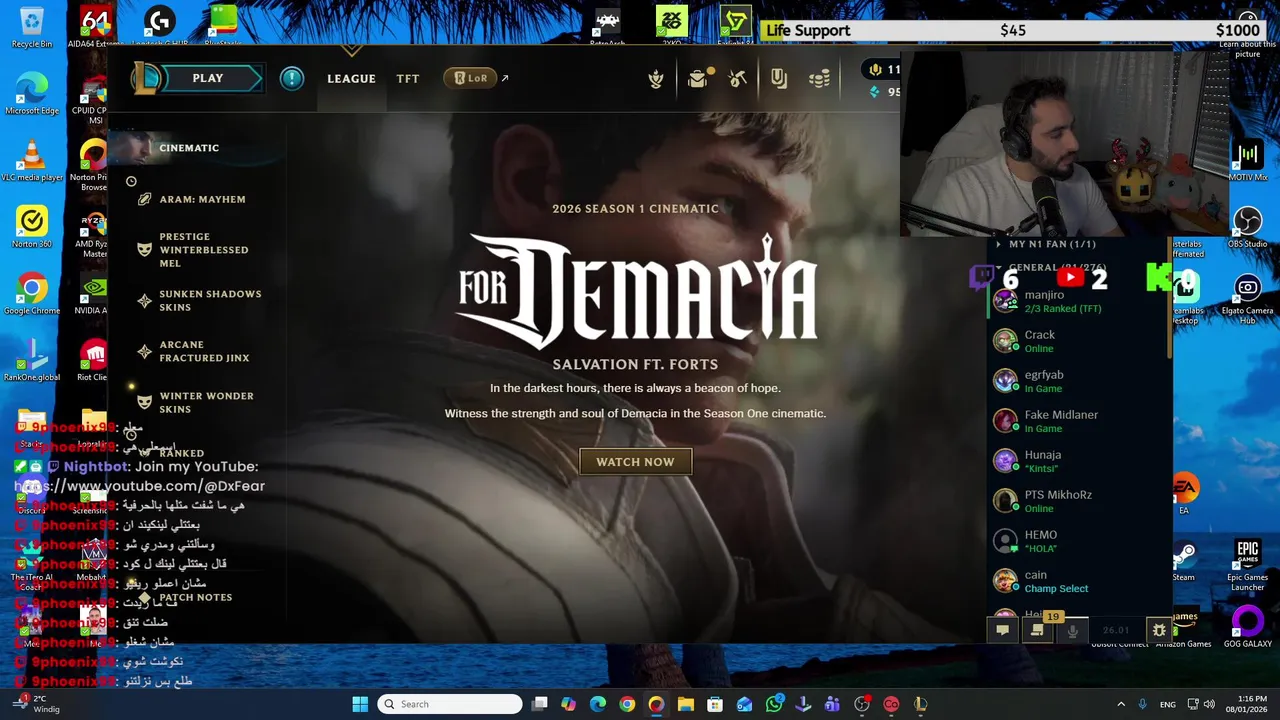
Task: Select ARCANE FRACTURED JINX sidebar entry
Action: [204, 351]
